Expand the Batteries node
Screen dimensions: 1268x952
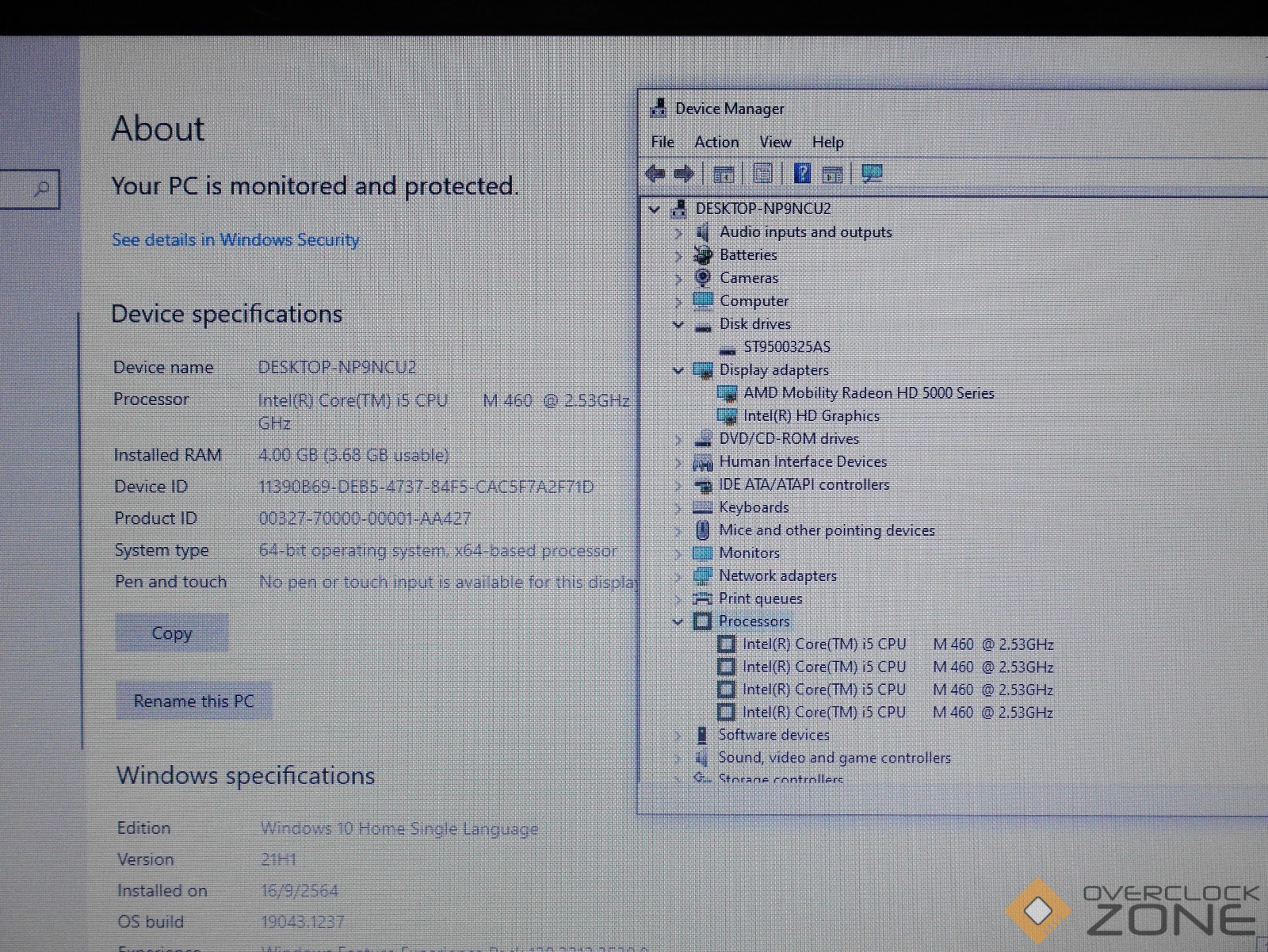pos(678,255)
